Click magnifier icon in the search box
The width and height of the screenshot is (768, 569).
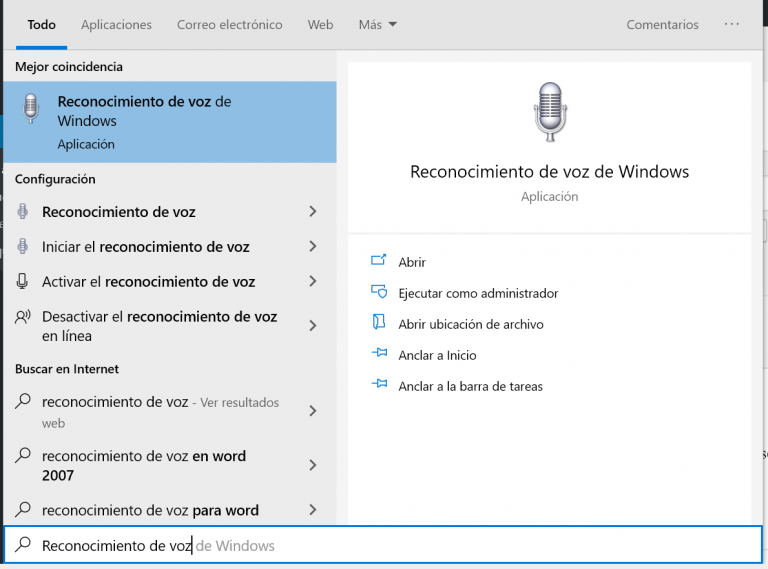click(23, 545)
